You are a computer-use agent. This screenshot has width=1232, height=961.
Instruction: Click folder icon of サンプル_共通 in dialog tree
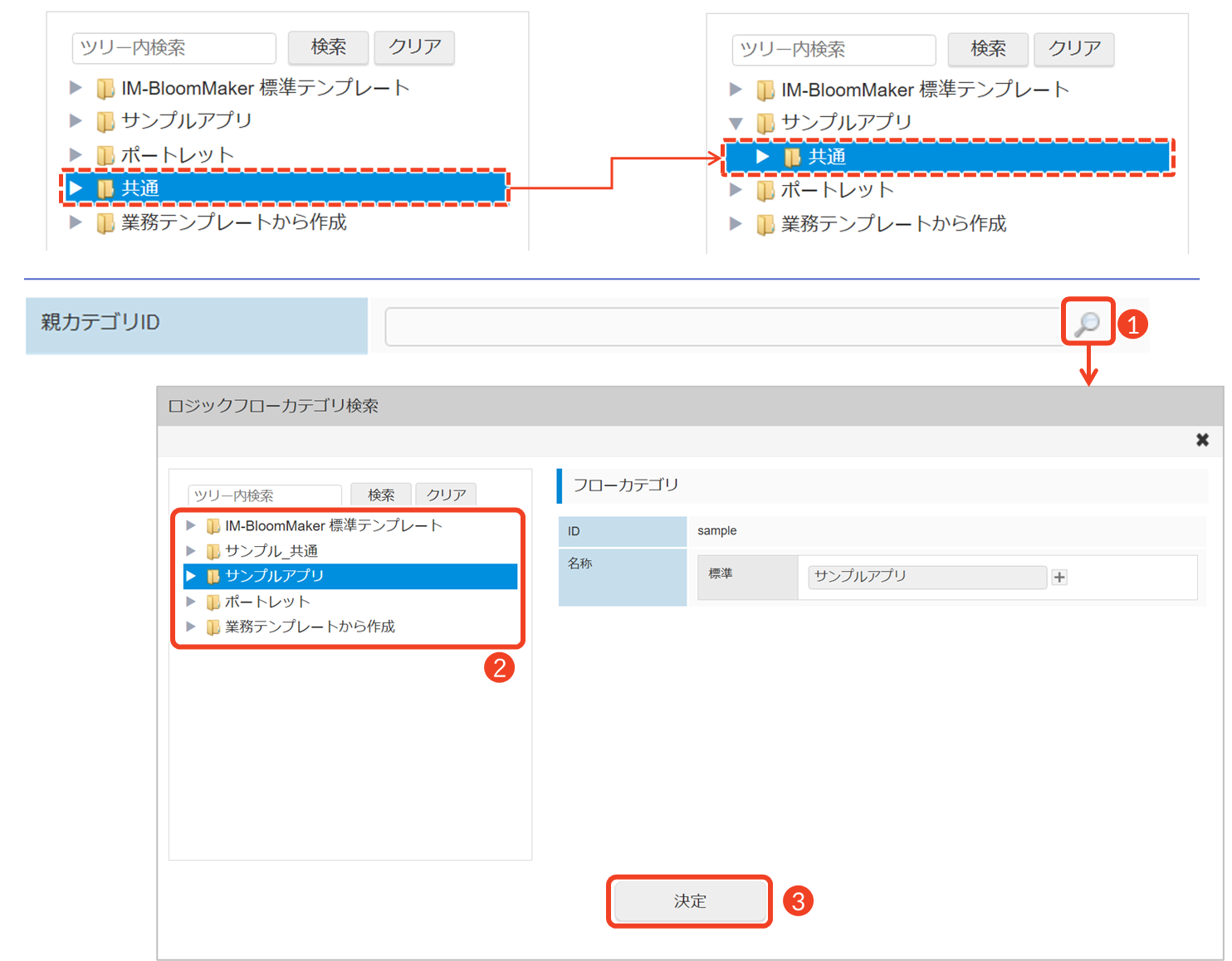[x=213, y=551]
